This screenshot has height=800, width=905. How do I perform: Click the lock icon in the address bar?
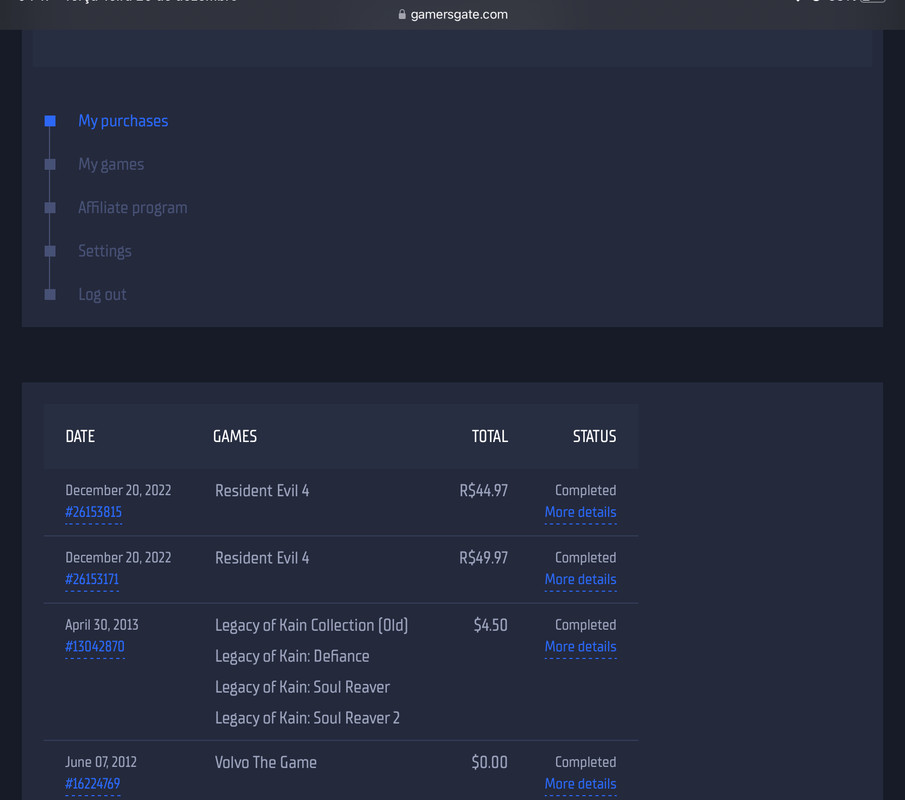click(402, 14)
